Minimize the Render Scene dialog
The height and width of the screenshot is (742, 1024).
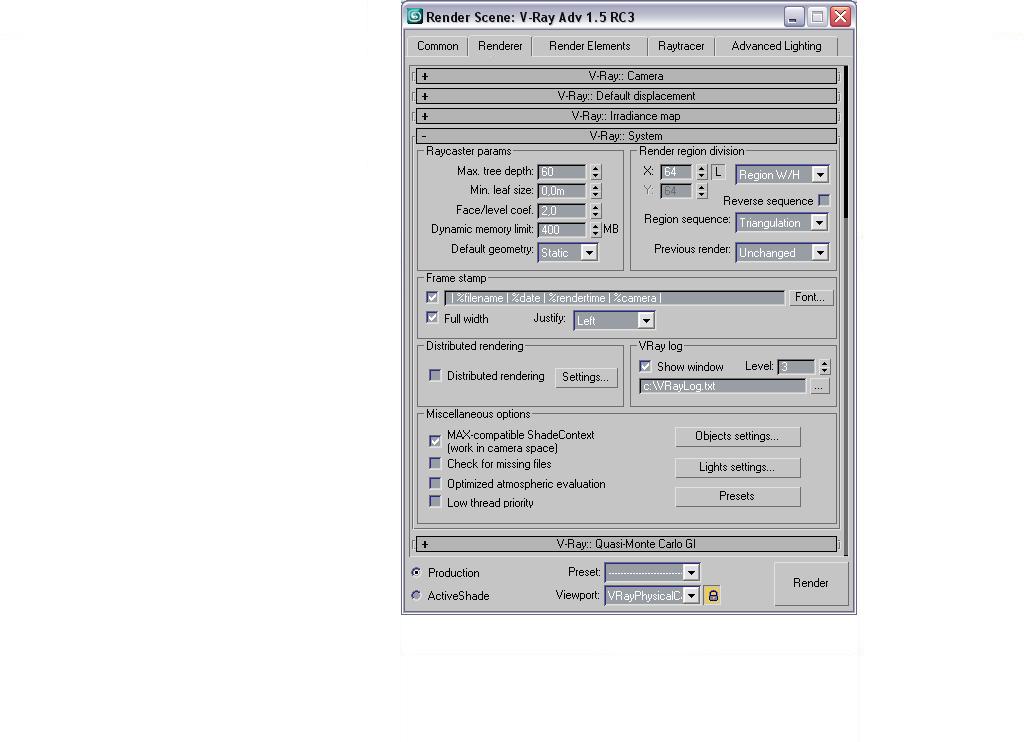(x=793, y=16)
